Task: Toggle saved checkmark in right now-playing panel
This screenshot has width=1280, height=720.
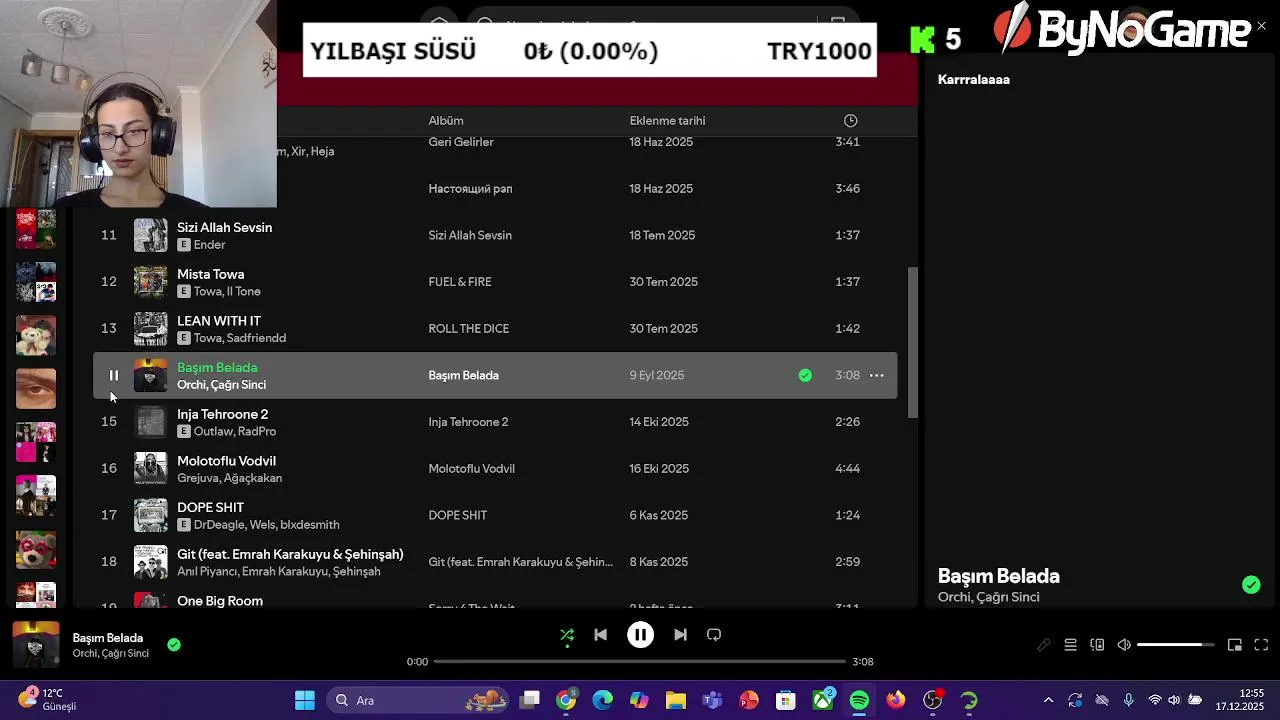Action: tap(1251, 585)
